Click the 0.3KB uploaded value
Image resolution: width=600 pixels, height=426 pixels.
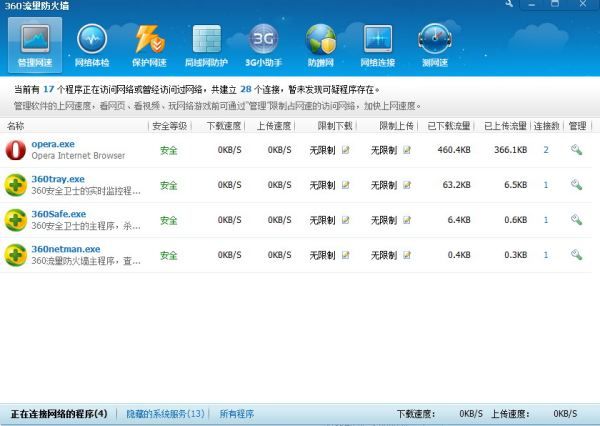point(515,255)
